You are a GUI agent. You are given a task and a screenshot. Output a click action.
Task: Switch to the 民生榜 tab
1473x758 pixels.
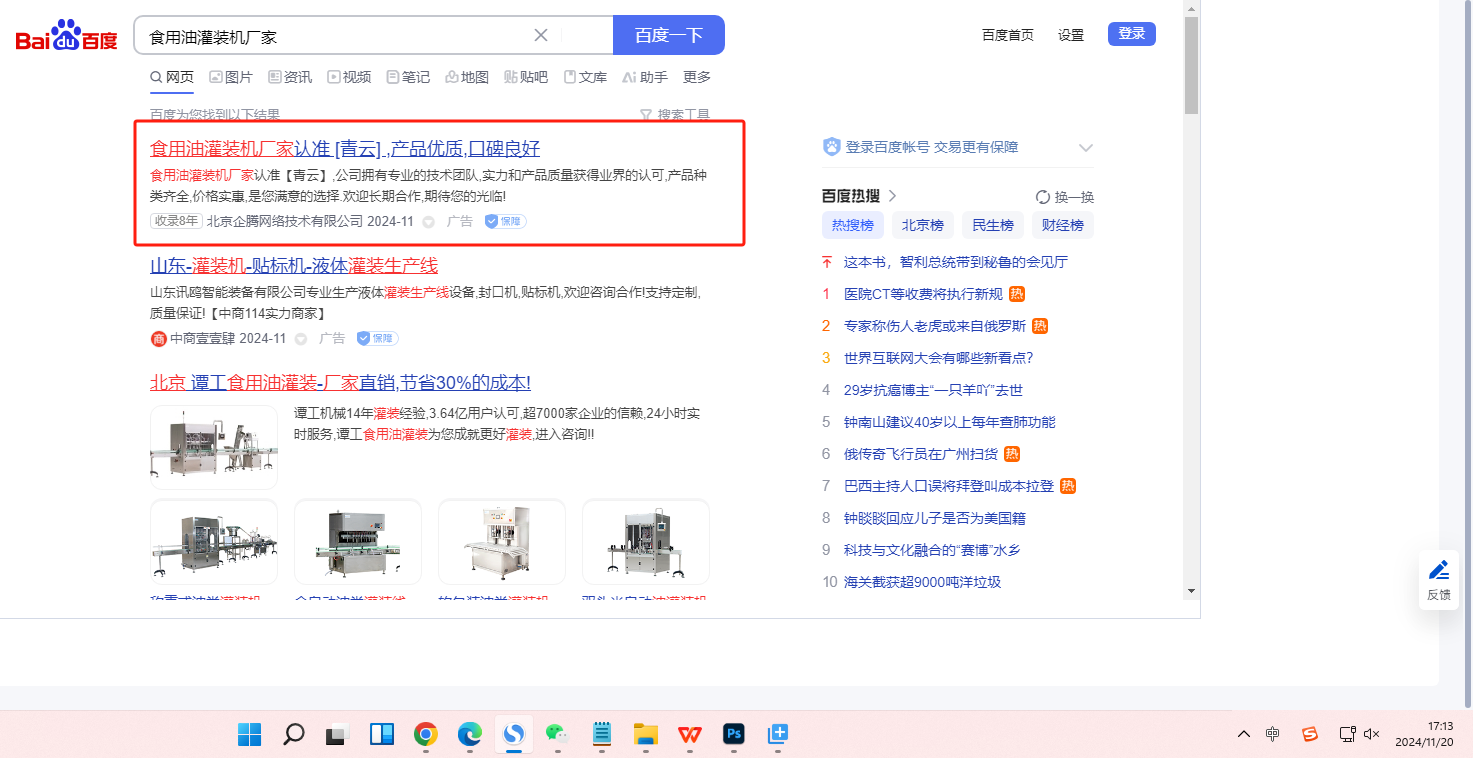point(993,225)
